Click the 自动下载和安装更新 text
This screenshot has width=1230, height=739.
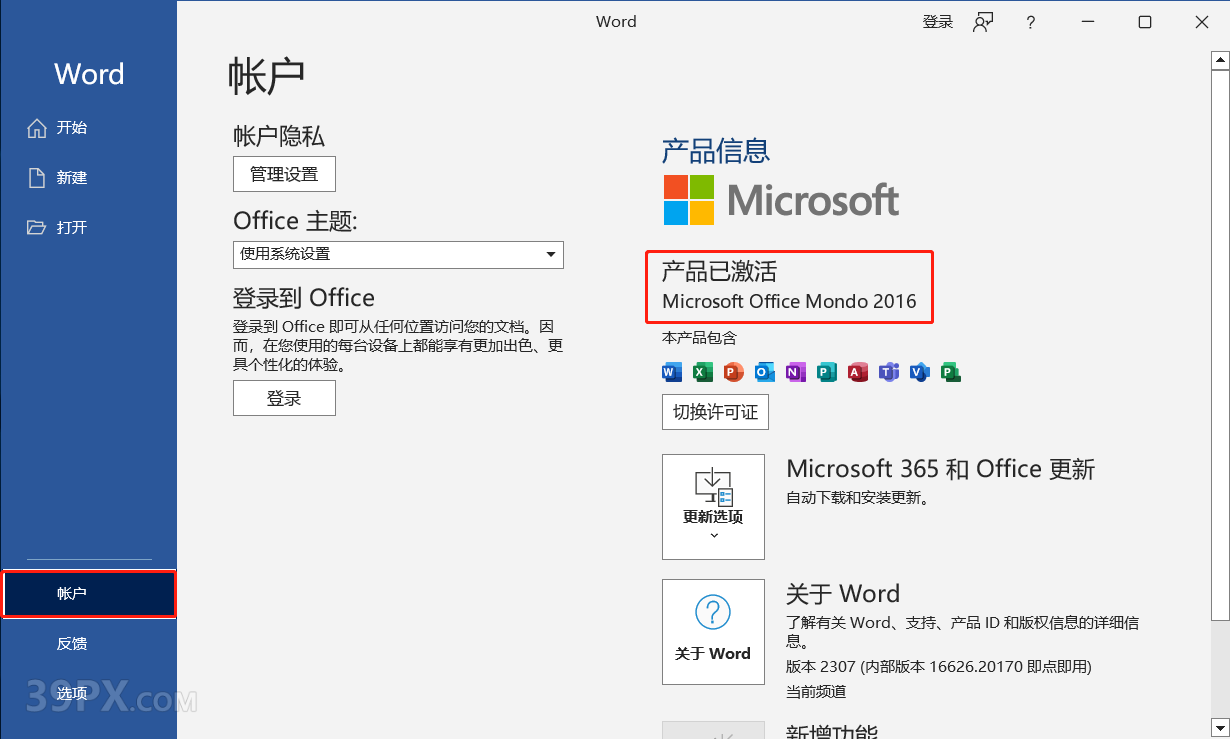pos(857,497)
